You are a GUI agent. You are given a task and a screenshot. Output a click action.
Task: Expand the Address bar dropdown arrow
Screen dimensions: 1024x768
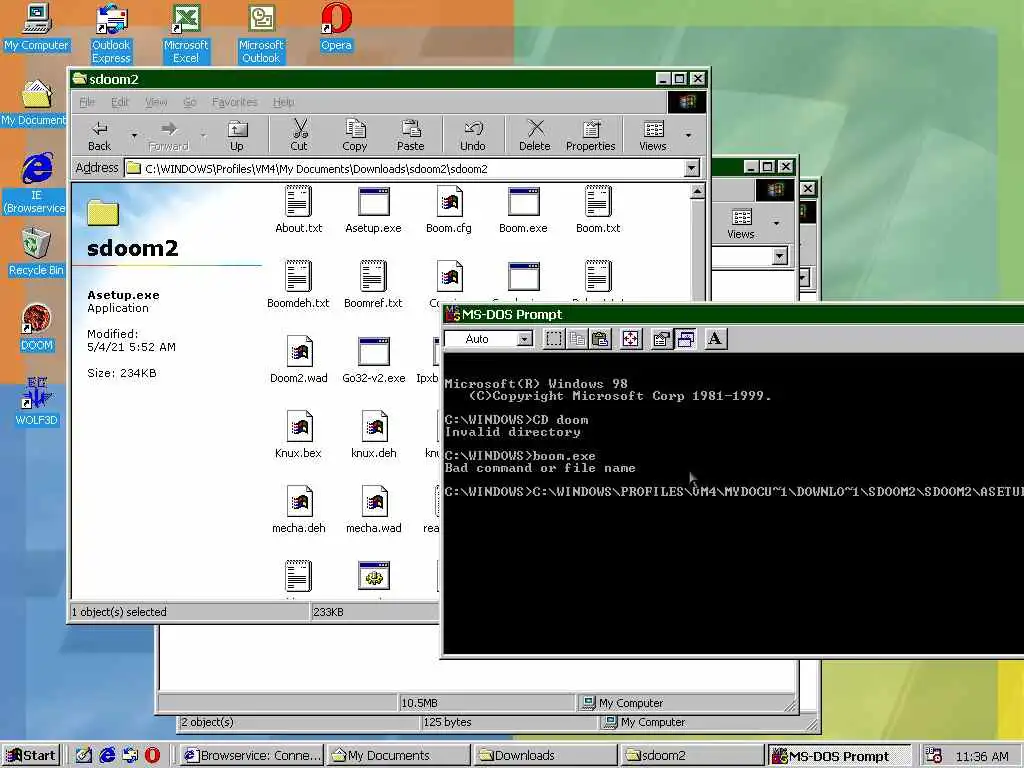692,168
